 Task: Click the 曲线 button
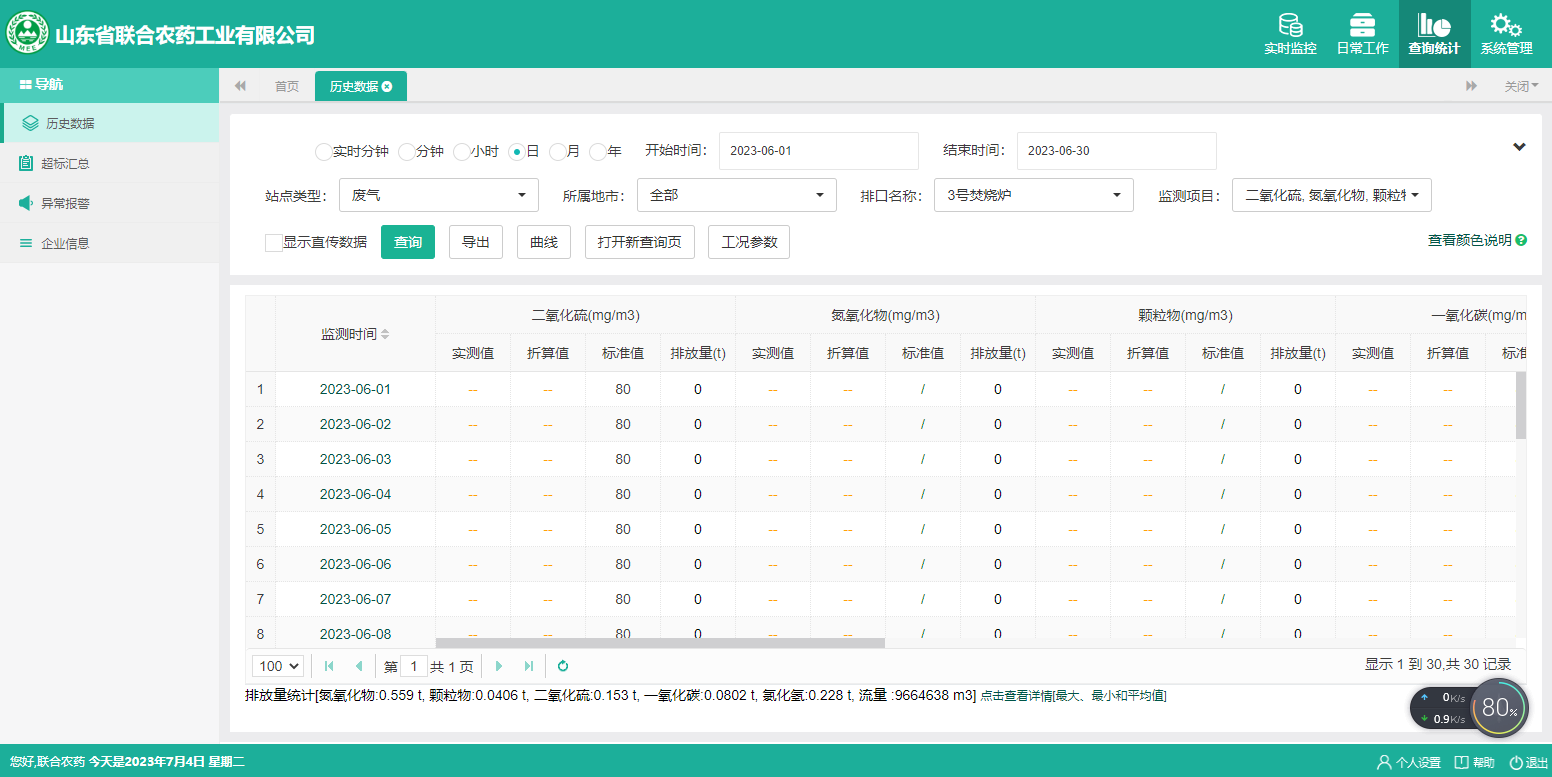544,242
